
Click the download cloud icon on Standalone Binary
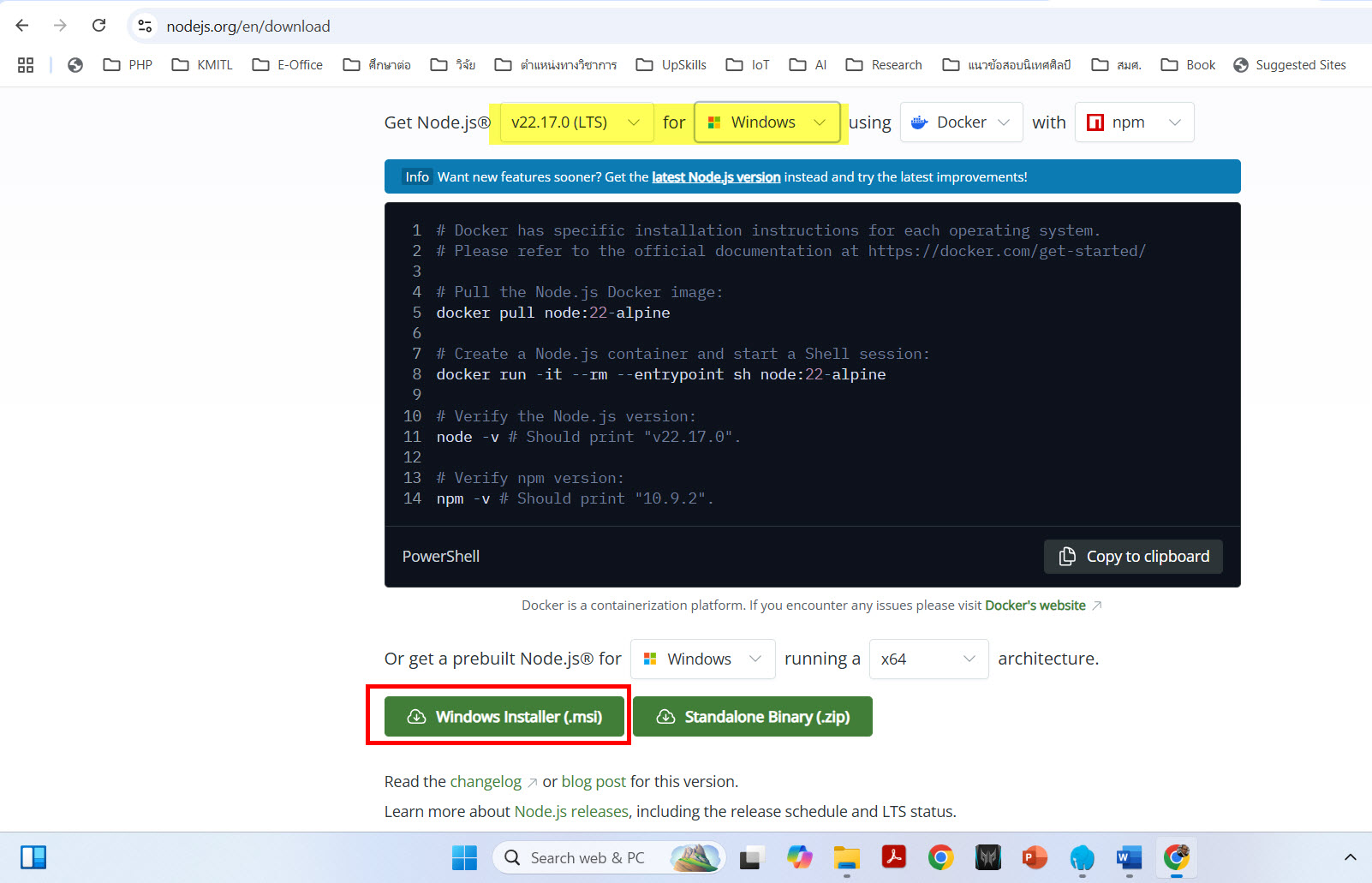pos(665,716)
